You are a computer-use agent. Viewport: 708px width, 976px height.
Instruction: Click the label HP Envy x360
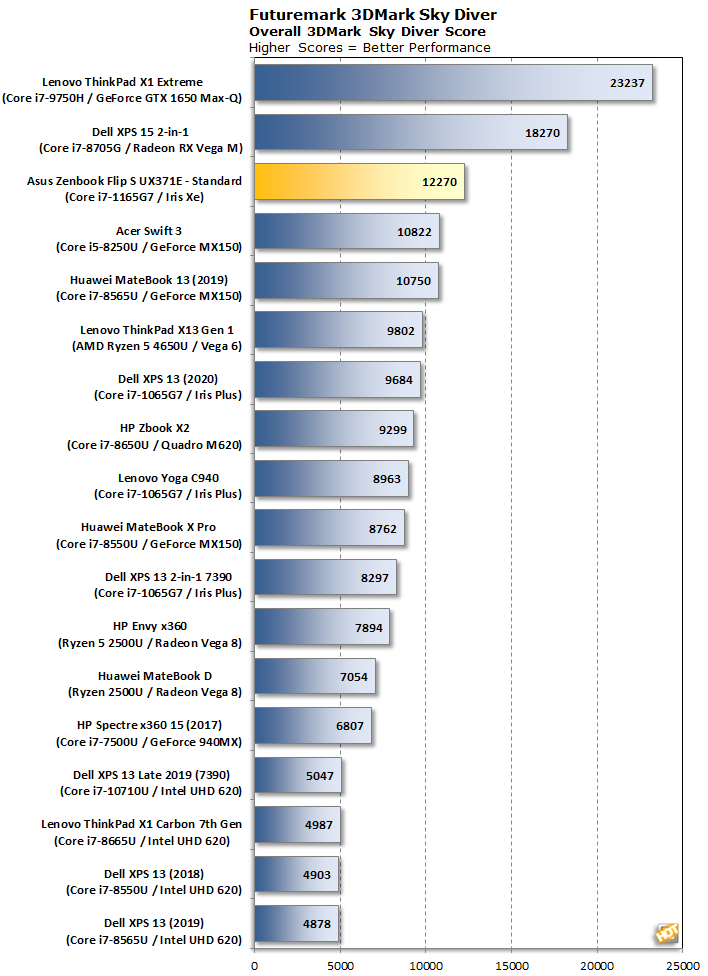pyautogui.click(x=150, y=626)
